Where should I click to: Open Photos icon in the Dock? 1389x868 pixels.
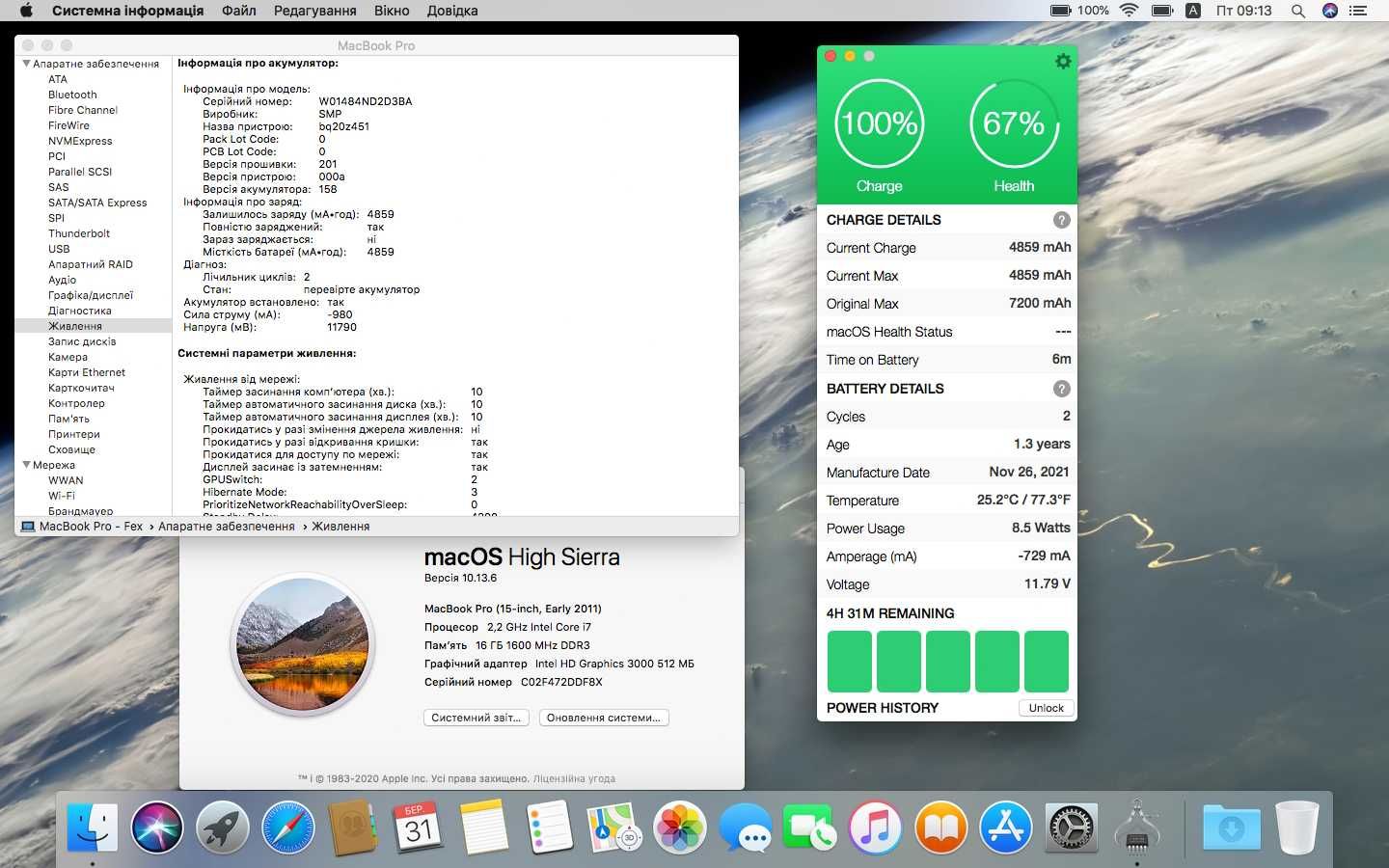pos(680,827)
